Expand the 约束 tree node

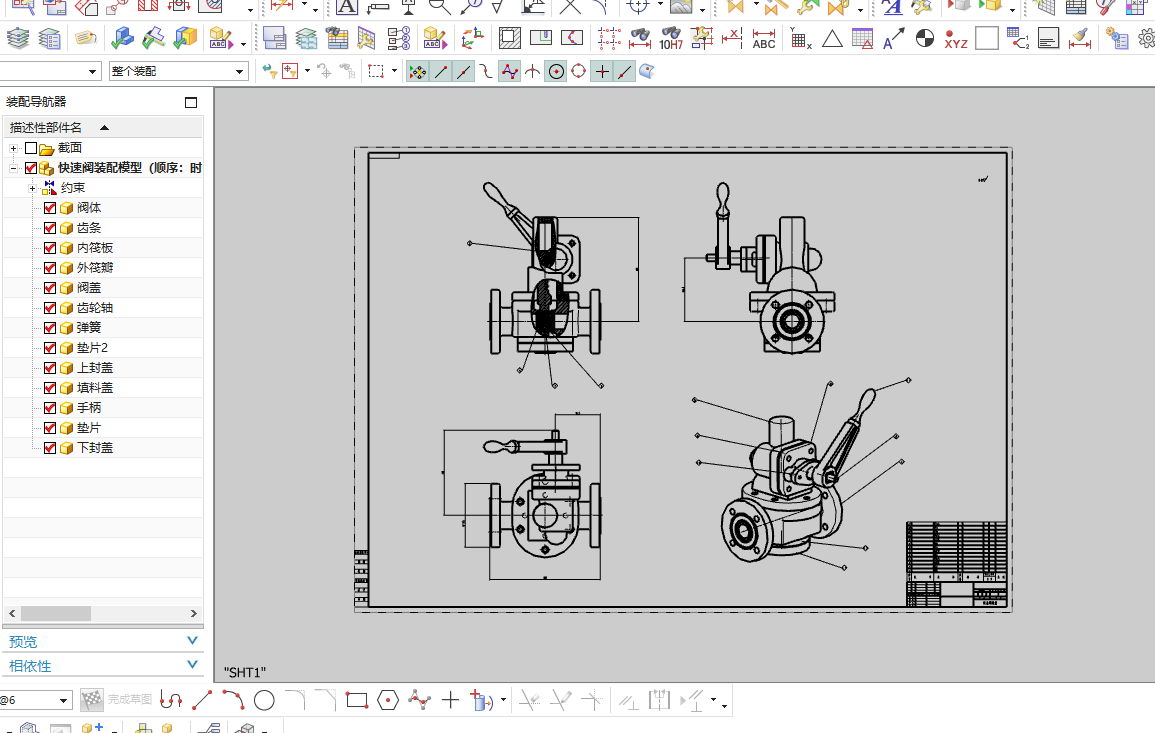pos(32,188)
